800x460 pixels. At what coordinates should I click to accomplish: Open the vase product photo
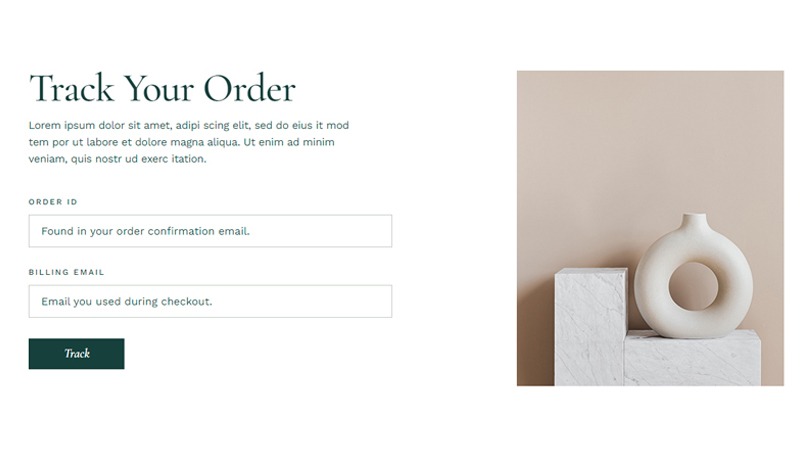[x=650, y=228]
